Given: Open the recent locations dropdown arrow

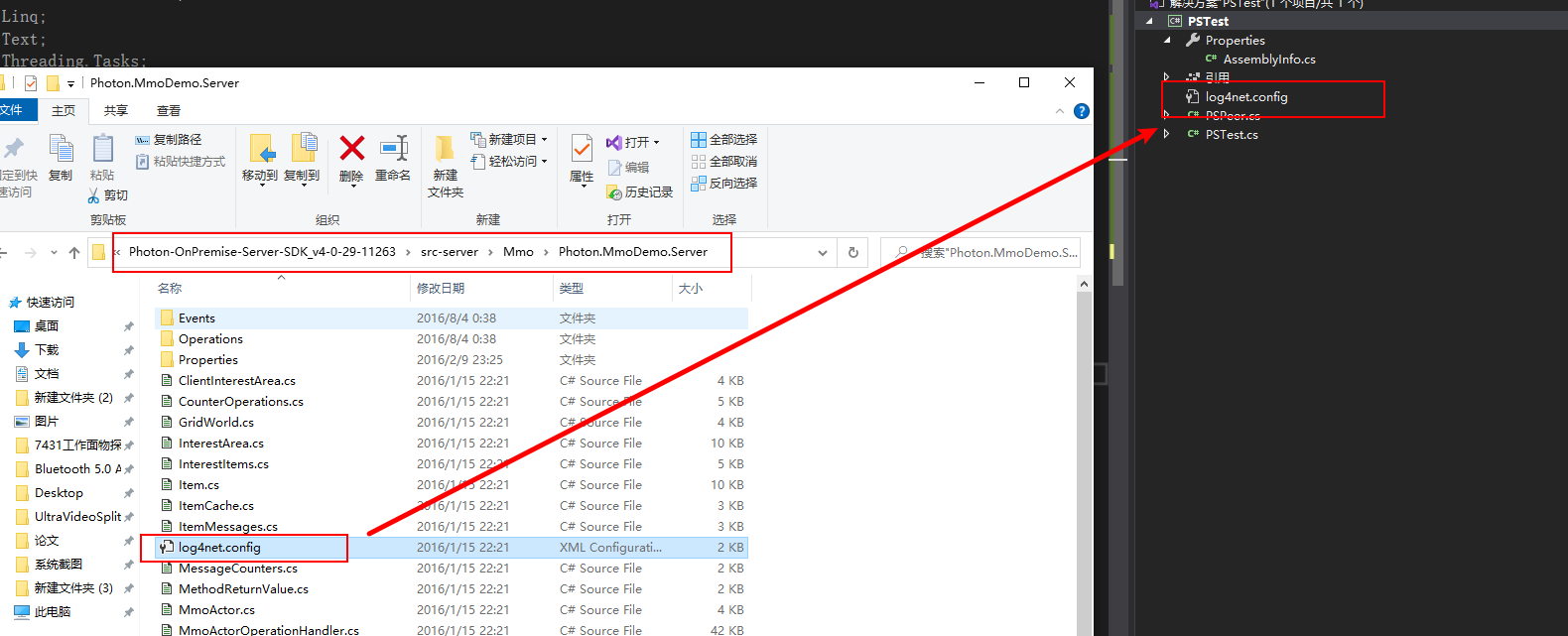Looking at the screenshot, I should [x=54, y=253].
